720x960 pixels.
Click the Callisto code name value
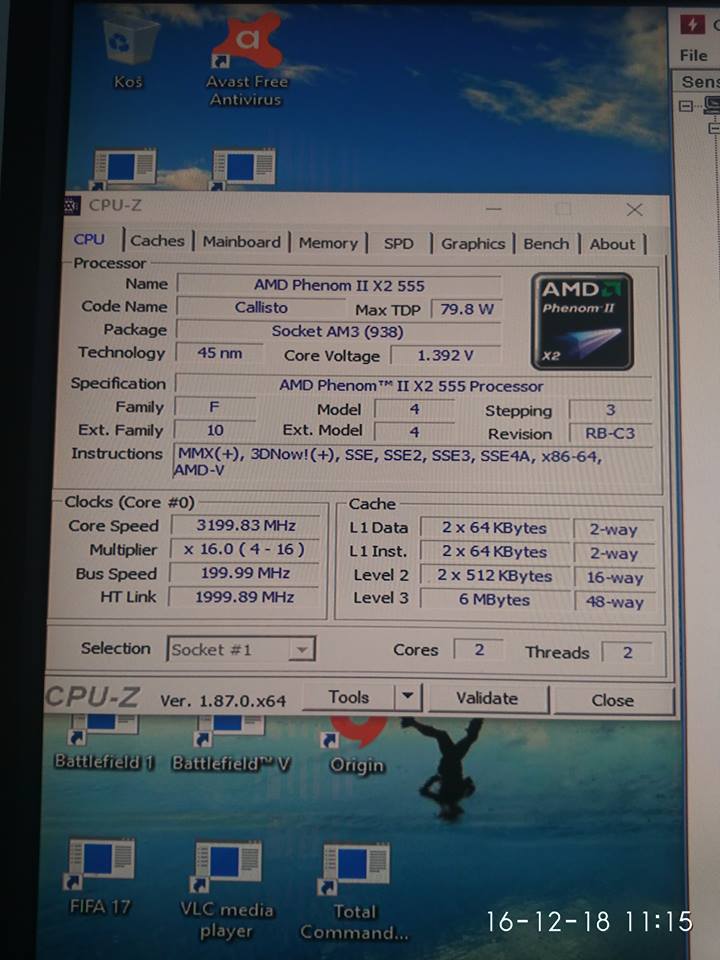click(x=261, y=307)
